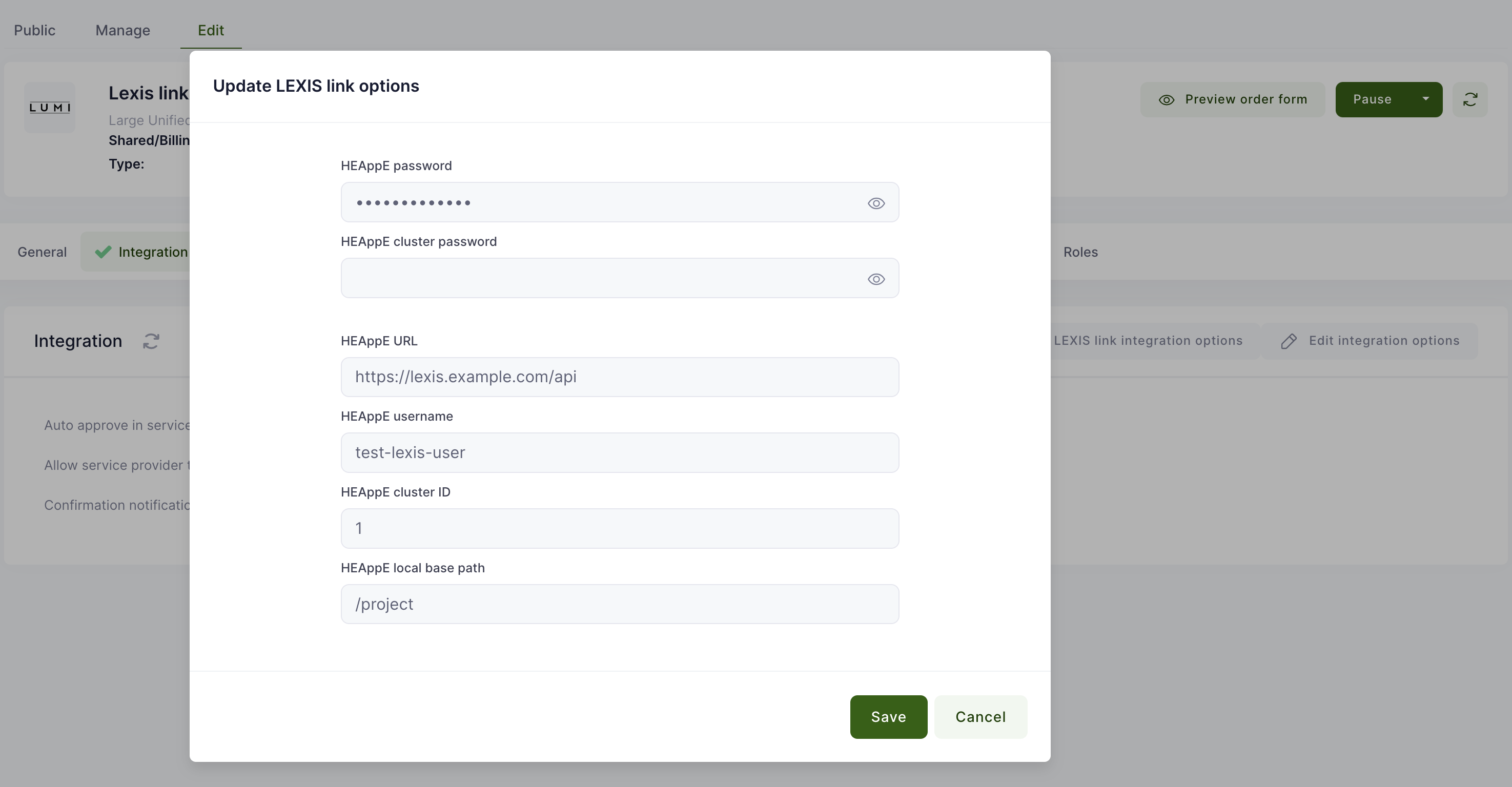Show the HEAppE password text
Screen dimensions: 1512x787
876,203
